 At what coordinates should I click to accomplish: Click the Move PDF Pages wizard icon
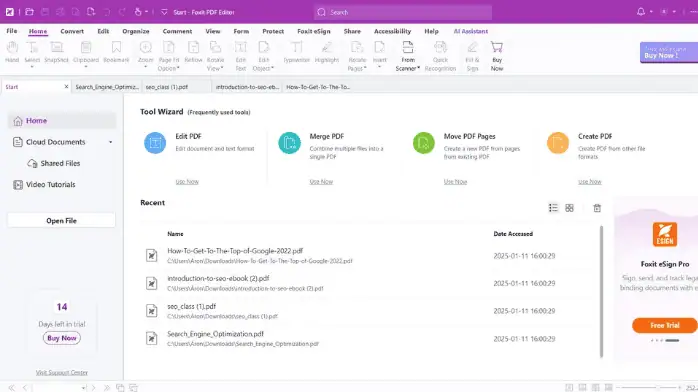coord(423,143)
